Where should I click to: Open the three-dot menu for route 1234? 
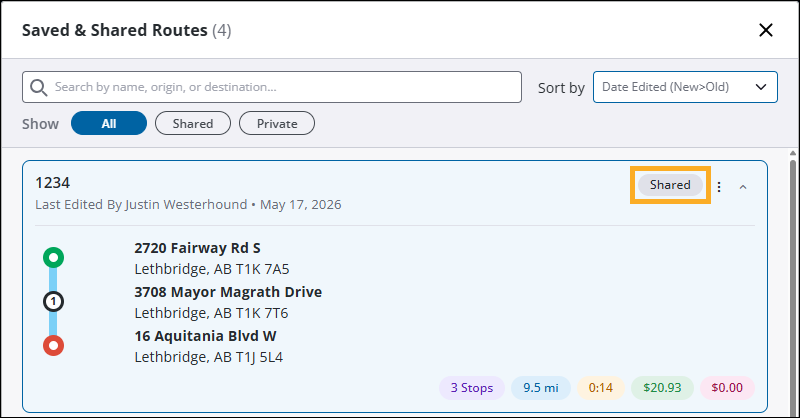[x=719, y=187]
